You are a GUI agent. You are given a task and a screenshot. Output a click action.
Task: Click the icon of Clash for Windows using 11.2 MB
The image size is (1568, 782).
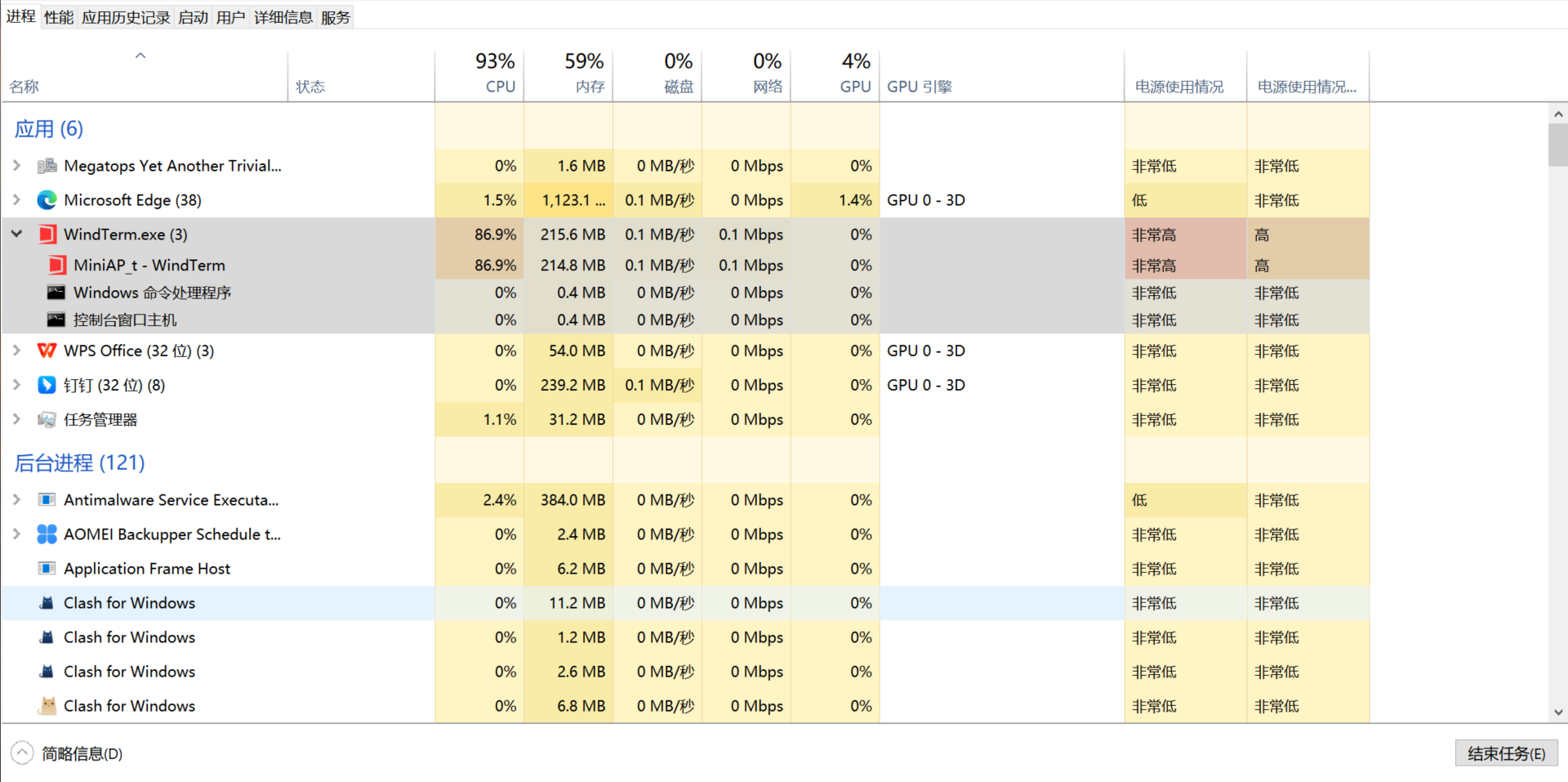point(47,603)
